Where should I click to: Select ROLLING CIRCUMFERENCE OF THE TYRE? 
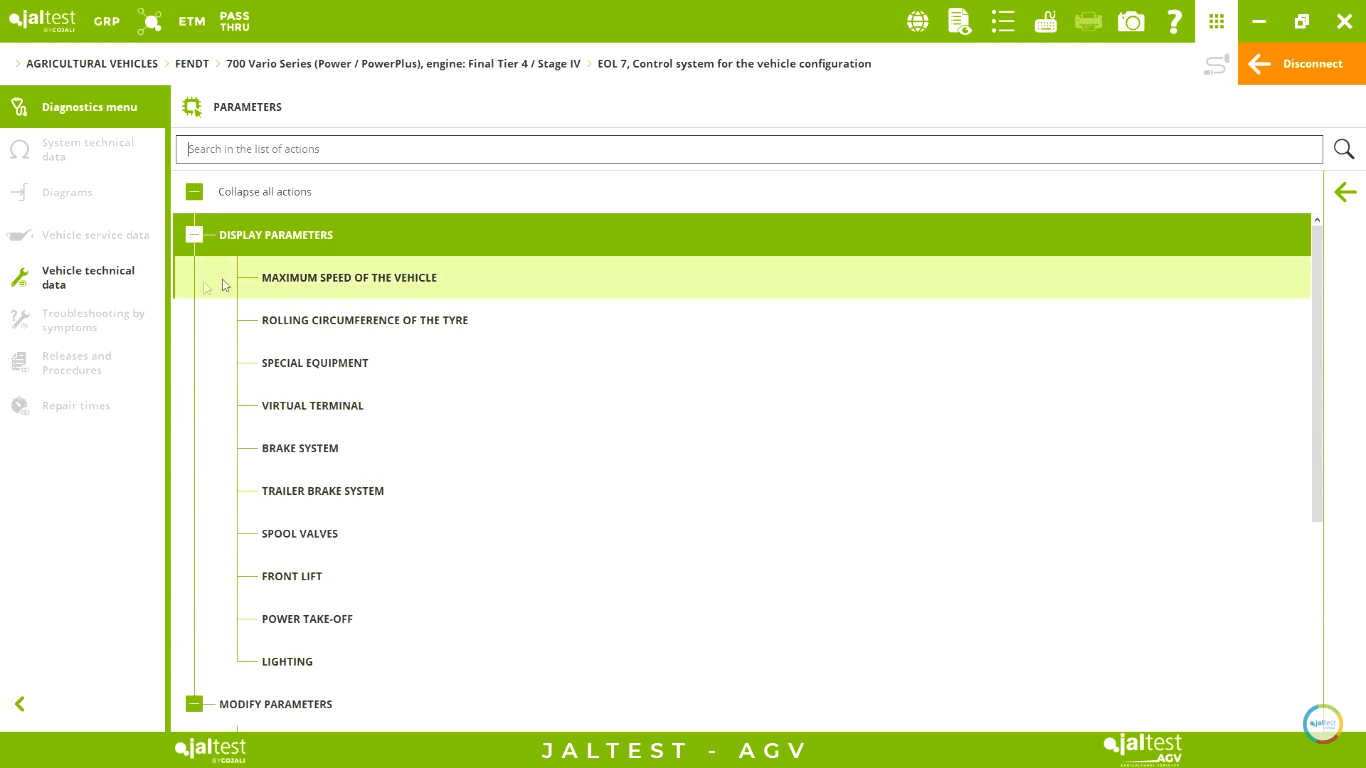tap(364, 321)
